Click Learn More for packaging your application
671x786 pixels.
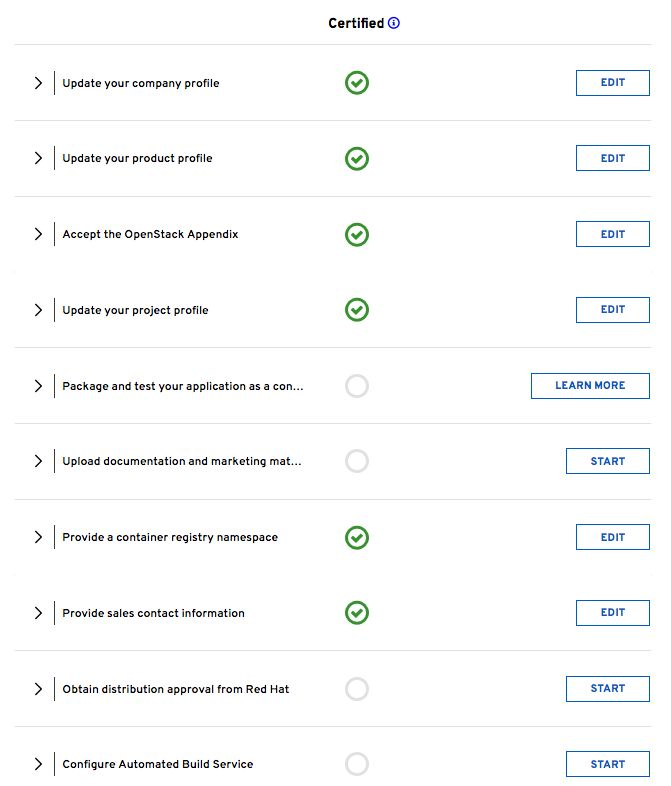click(590, 386)
